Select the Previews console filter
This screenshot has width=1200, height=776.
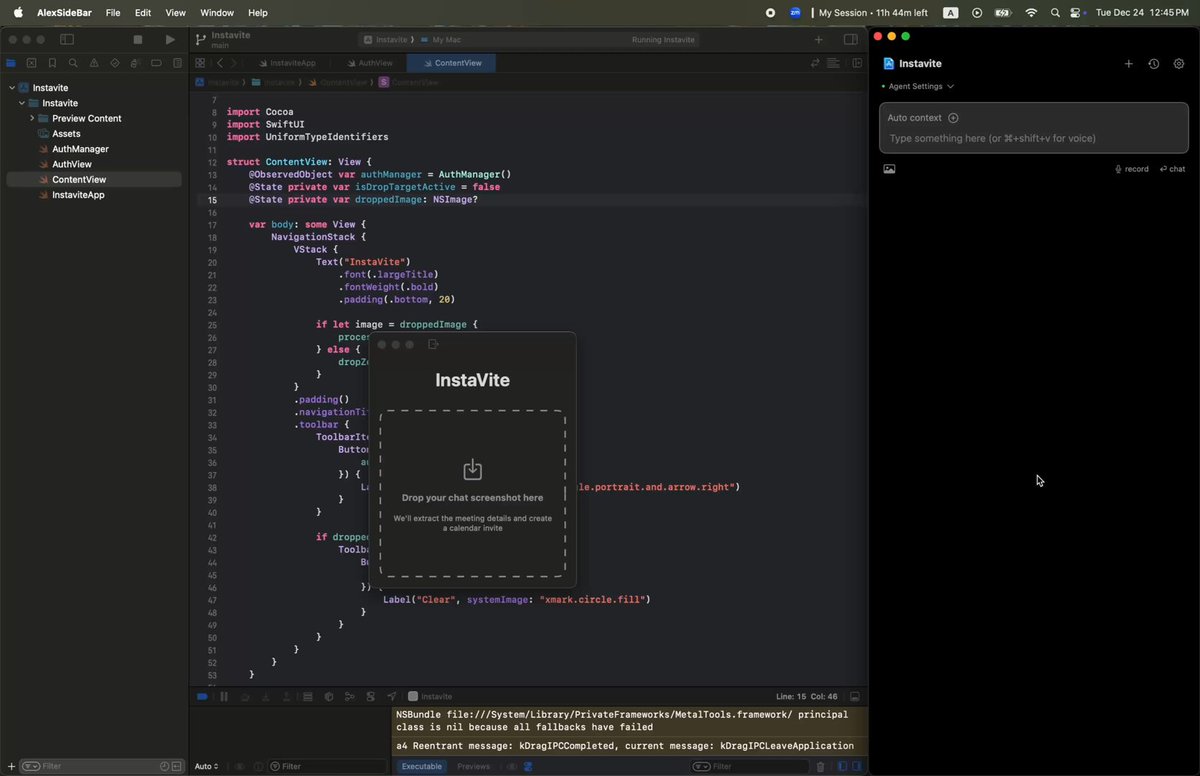[x=474, y=766]
